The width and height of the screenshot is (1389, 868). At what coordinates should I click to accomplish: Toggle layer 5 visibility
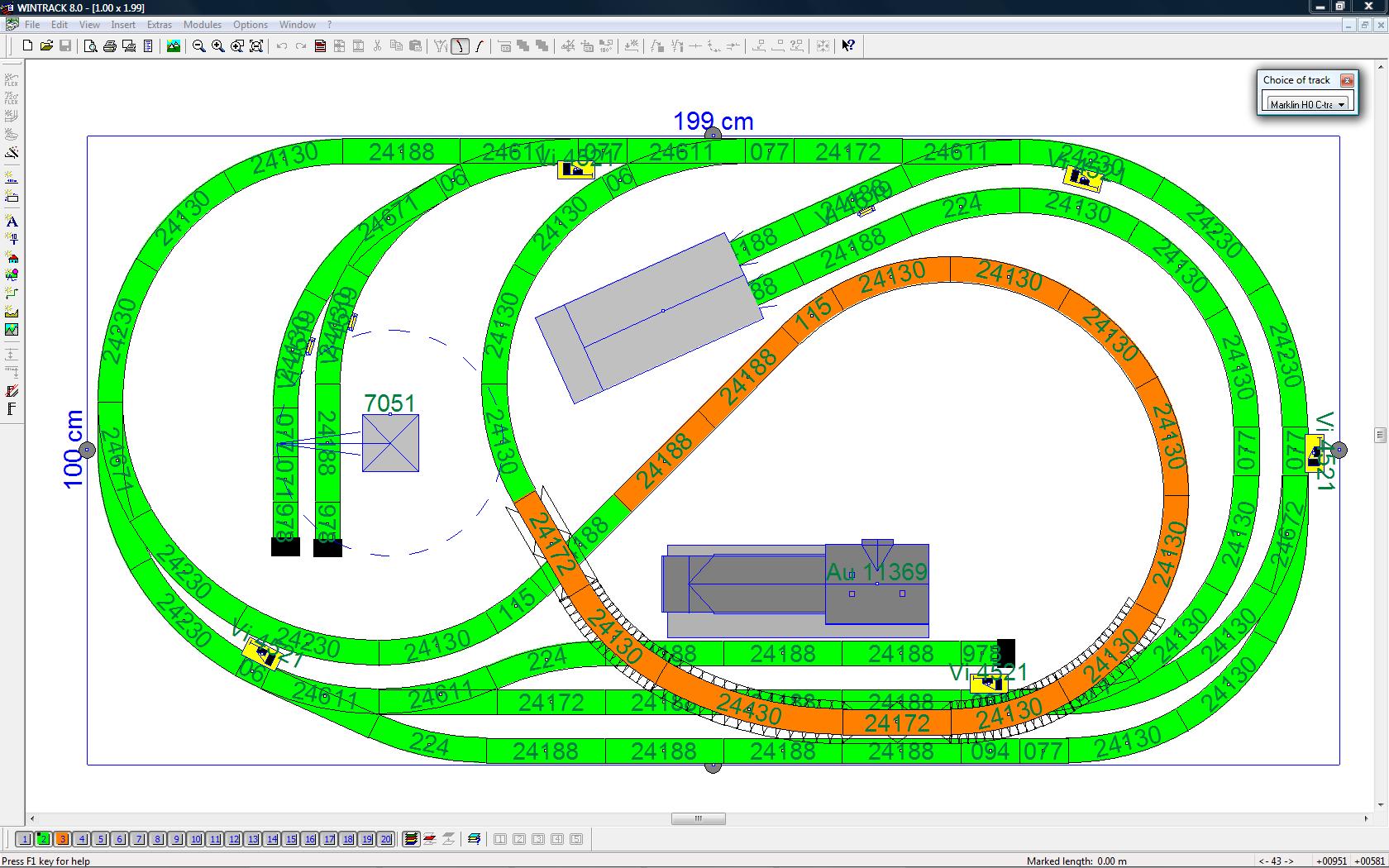click(101, 839)
